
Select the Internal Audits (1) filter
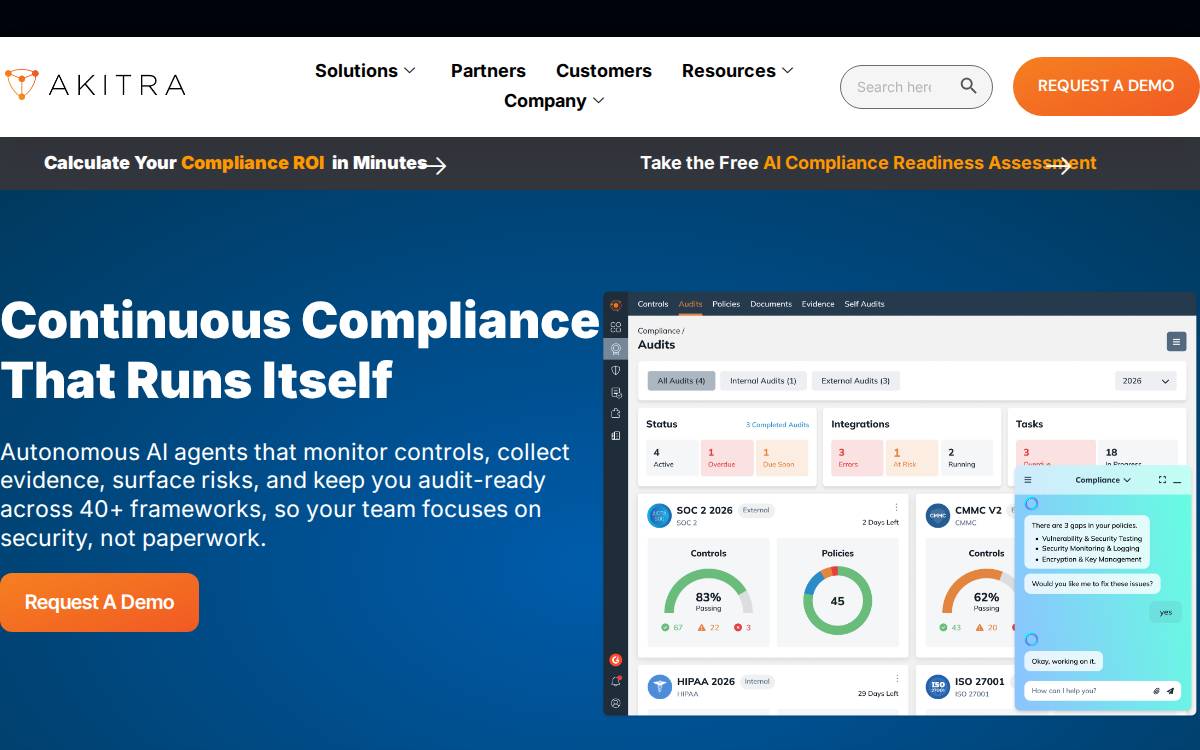coord(763,381)
